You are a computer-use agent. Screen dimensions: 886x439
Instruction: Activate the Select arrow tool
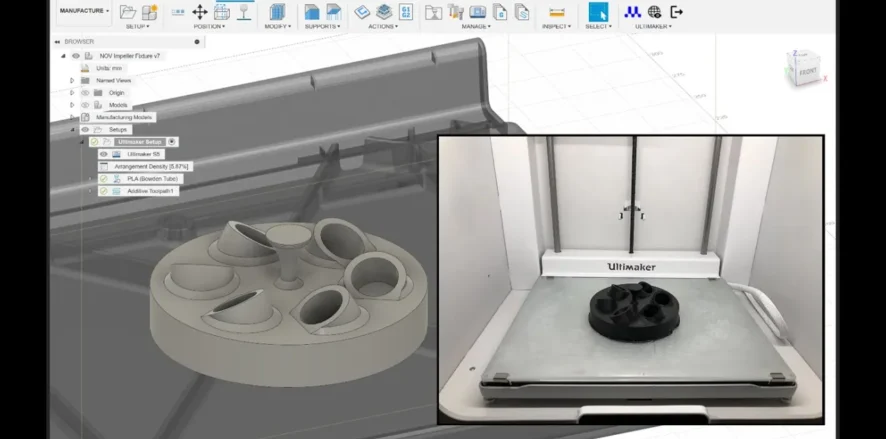[x=598, y=12]
